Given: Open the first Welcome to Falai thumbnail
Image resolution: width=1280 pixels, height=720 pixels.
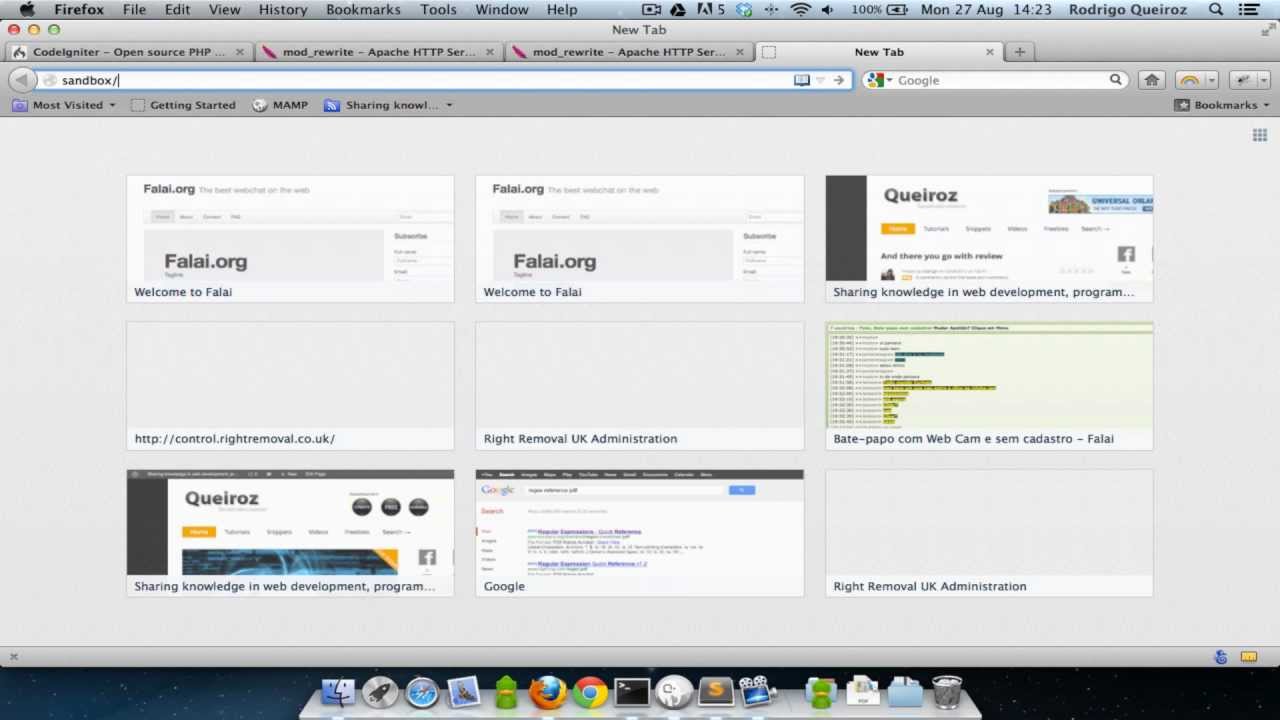Looking at the screenshot, I should pos(290,238).
